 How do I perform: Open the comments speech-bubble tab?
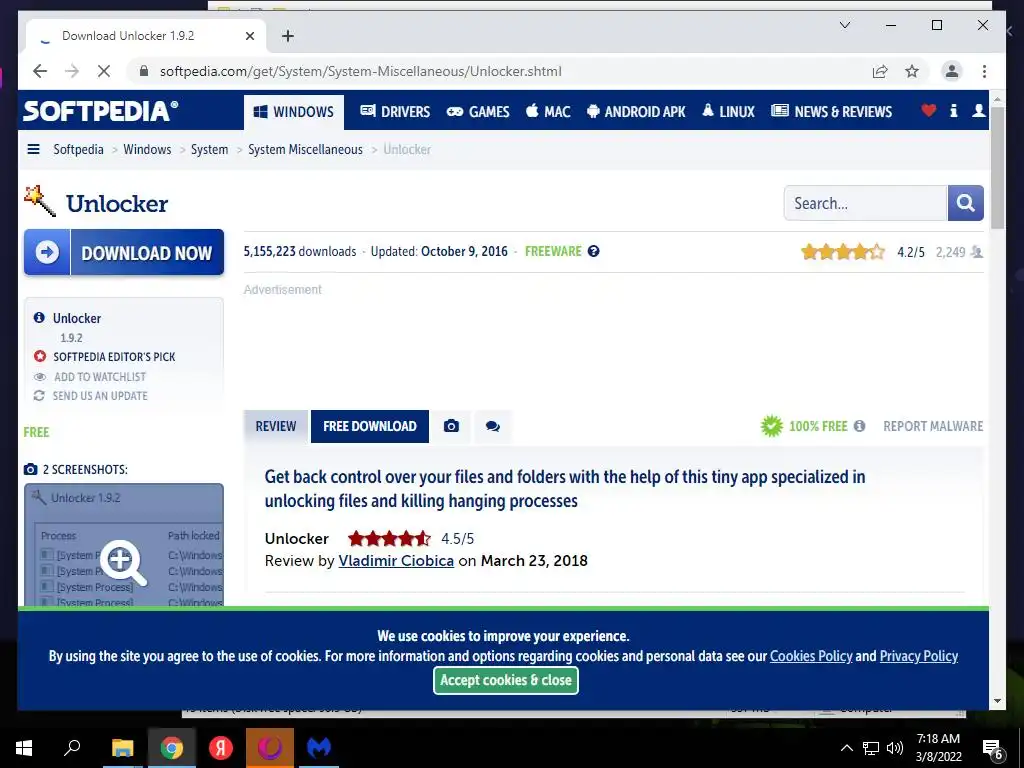pyautogui.click(x=493, y=426)
